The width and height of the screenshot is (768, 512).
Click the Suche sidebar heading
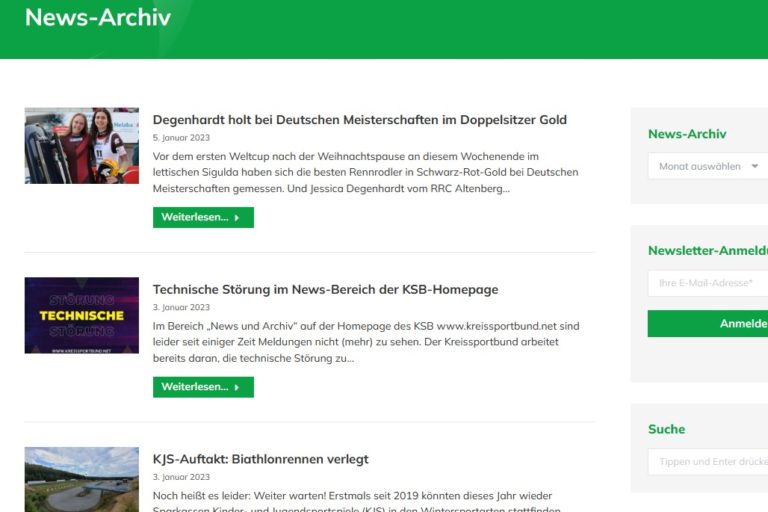tap(667, 429)
